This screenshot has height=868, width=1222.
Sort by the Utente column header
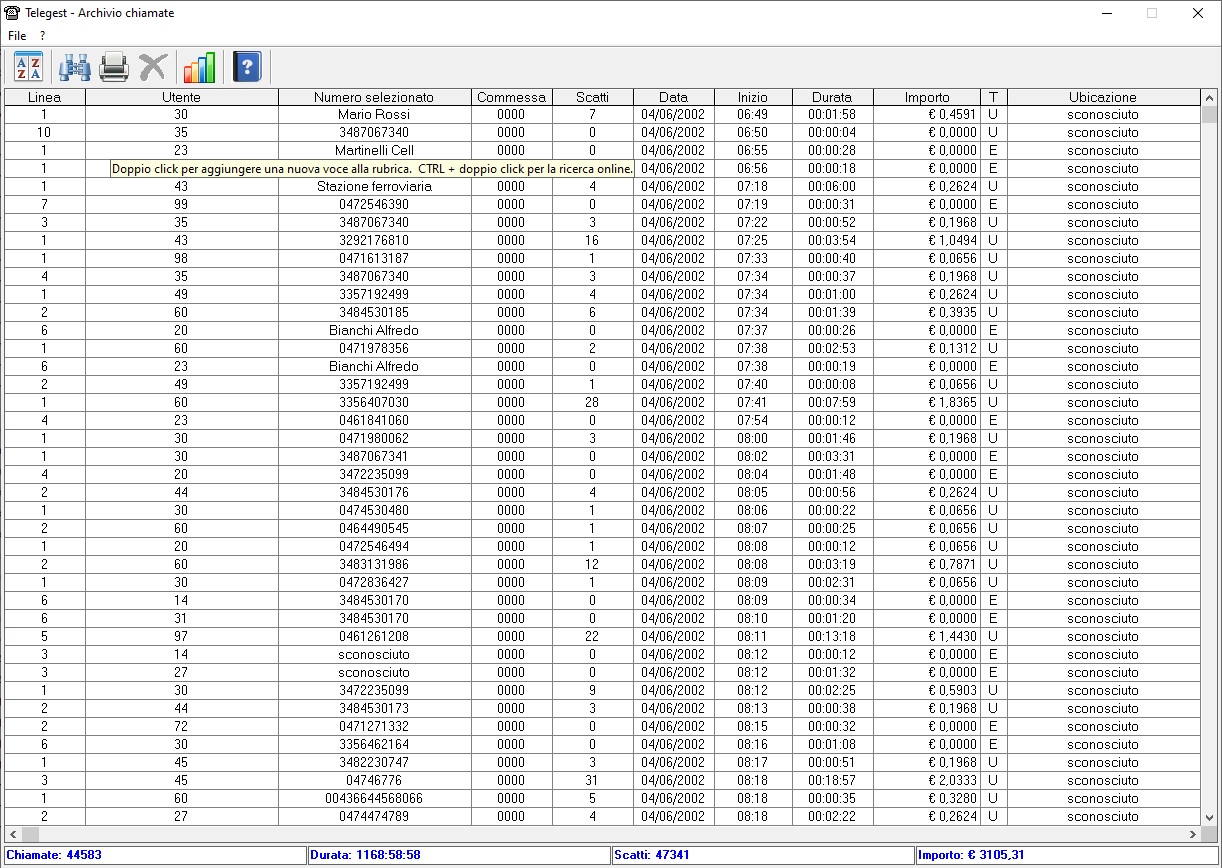click(x=181, y=97)
